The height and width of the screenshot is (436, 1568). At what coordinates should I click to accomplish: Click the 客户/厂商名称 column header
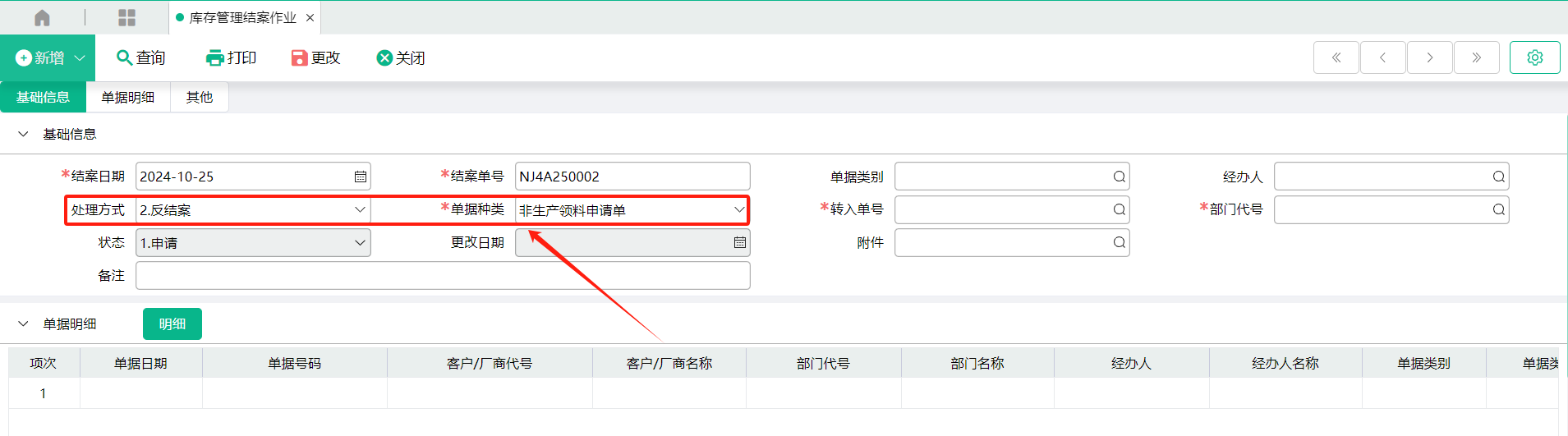click(x=669, y=363)
